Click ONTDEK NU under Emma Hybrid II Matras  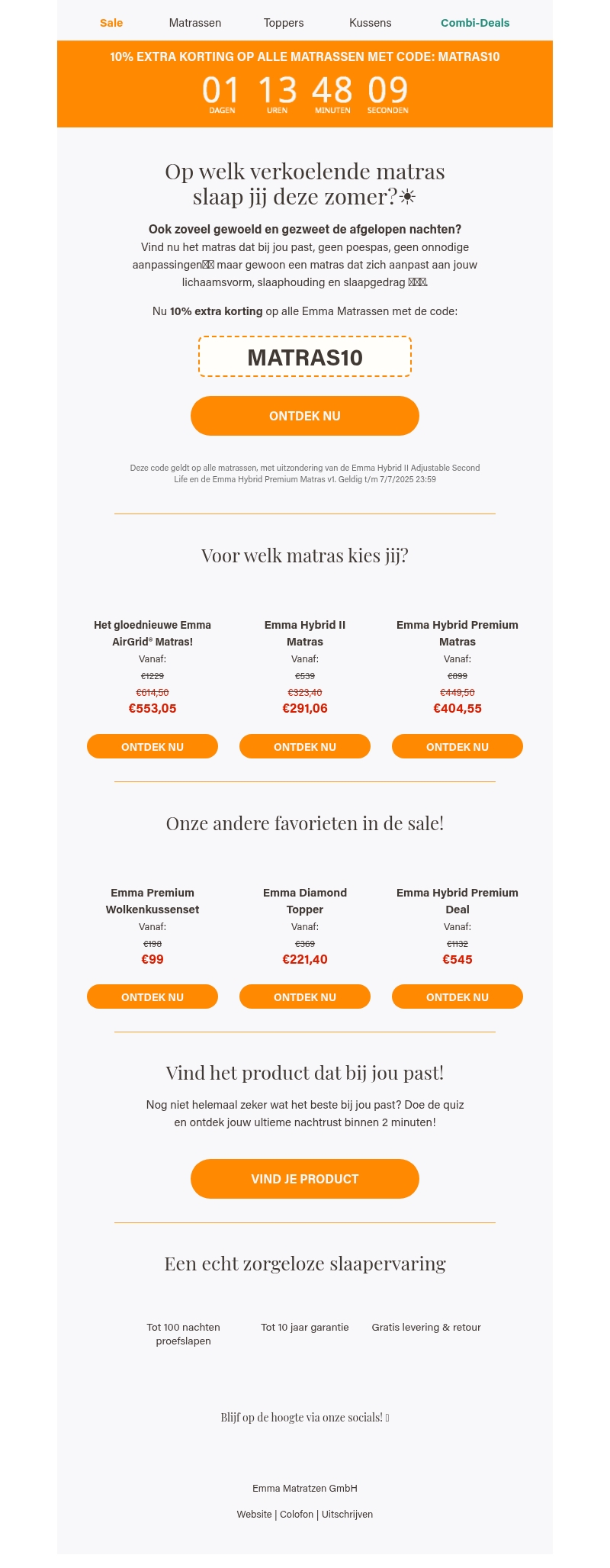click(305, 747)
